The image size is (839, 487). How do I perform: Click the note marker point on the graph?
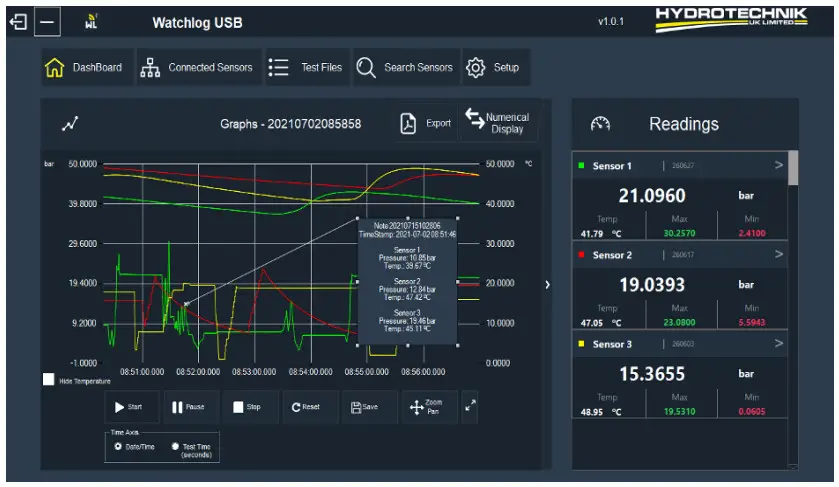click(186, 304)
